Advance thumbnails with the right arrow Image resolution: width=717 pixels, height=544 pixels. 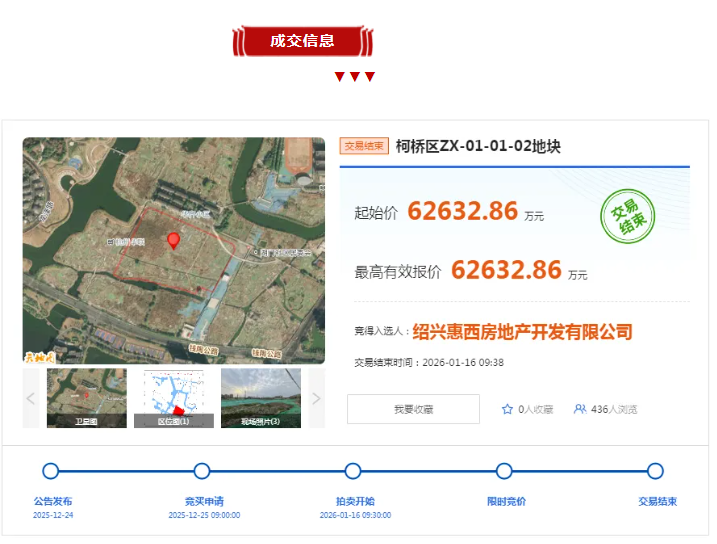pyautogui.click(x=317, y=398)
